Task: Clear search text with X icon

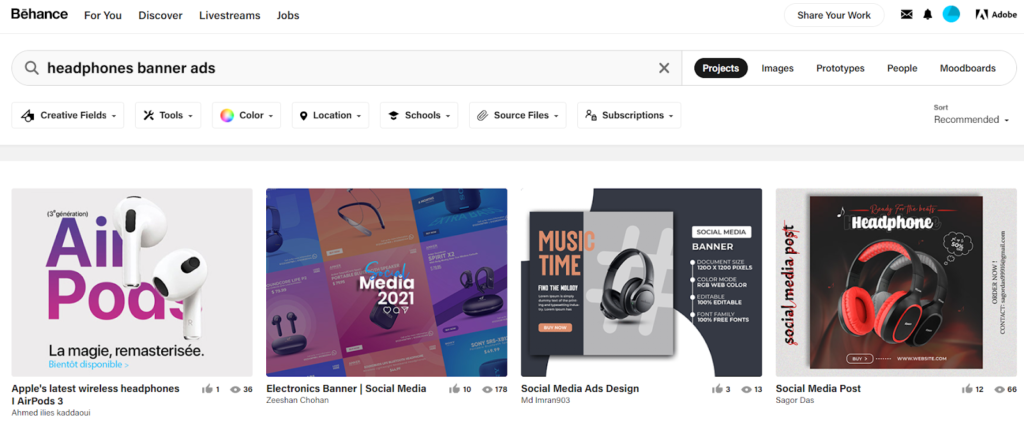Action: pos(664,68)
